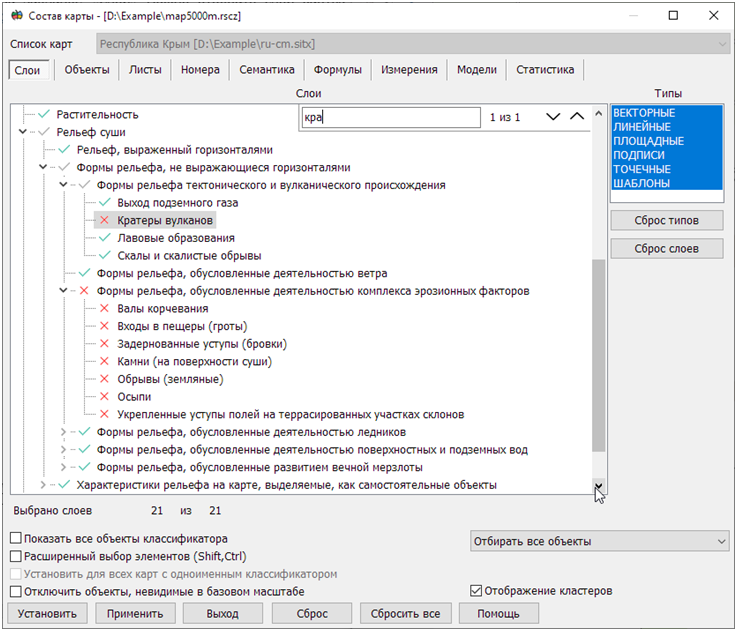Click the layer search input field

pos(390,117)
